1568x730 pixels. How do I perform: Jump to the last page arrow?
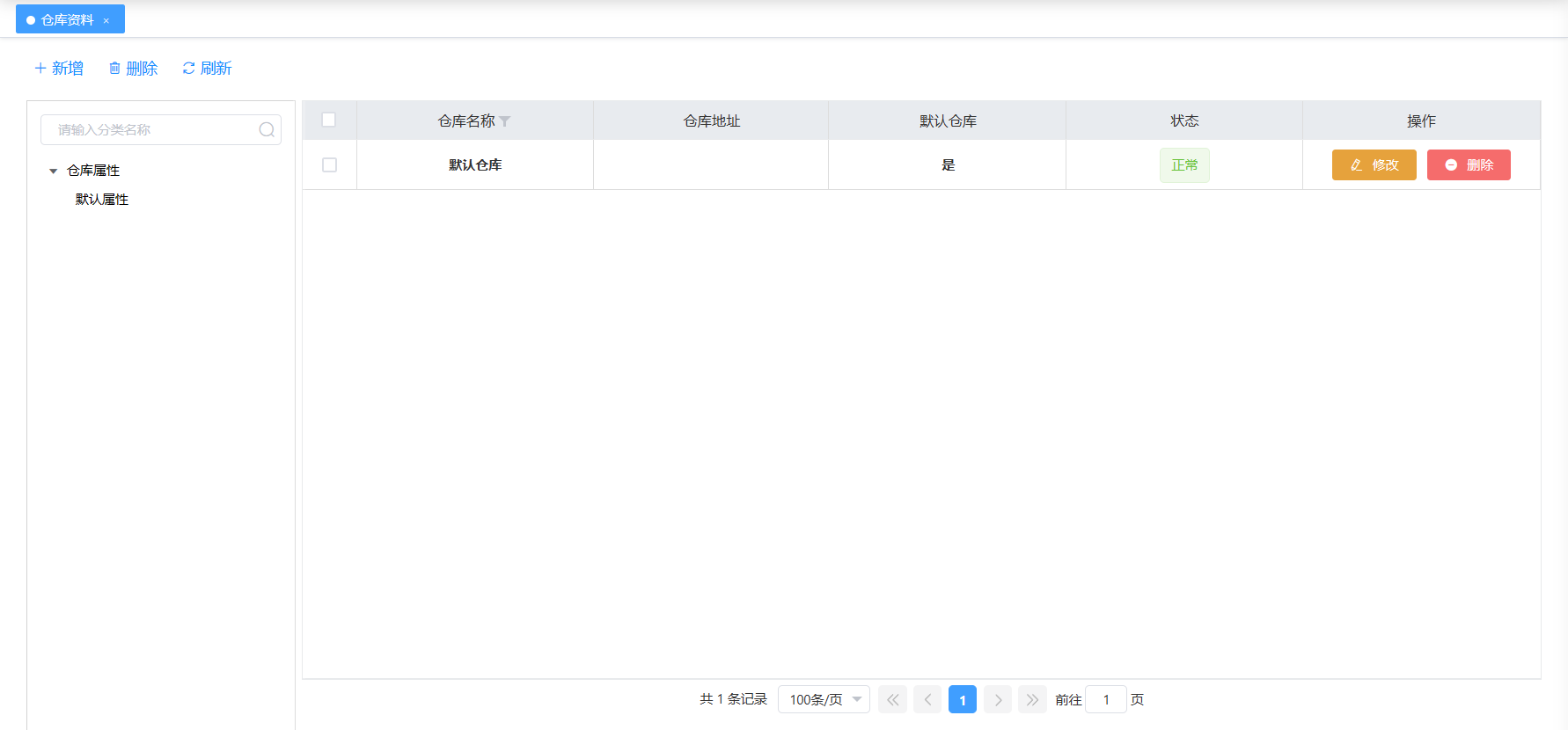pos(1033,700)
